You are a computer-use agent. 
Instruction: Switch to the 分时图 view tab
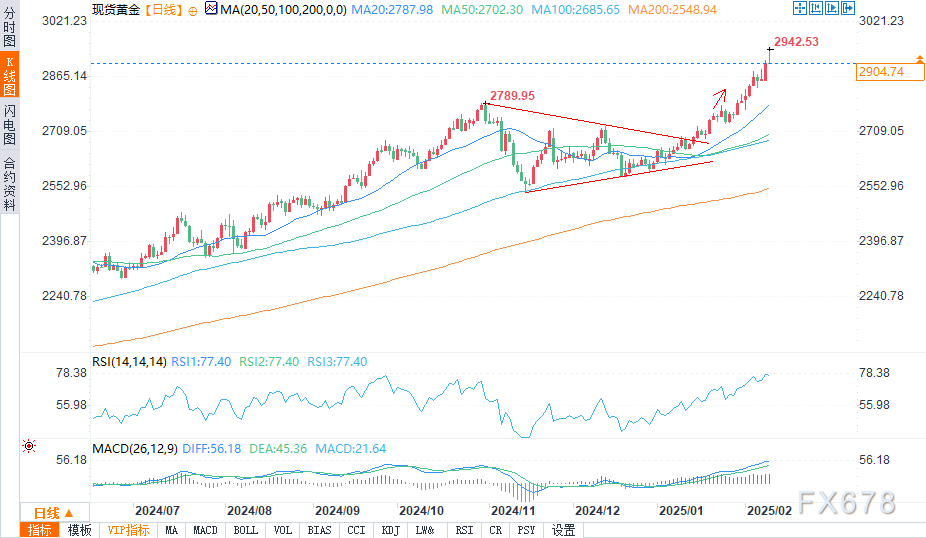tap(9, 30)
